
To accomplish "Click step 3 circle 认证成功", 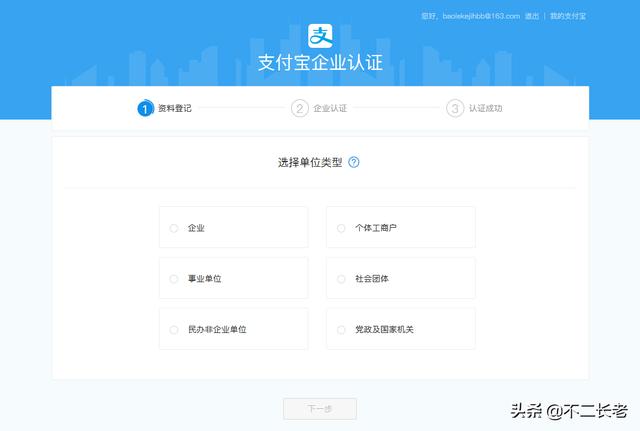I will point(455,108).
